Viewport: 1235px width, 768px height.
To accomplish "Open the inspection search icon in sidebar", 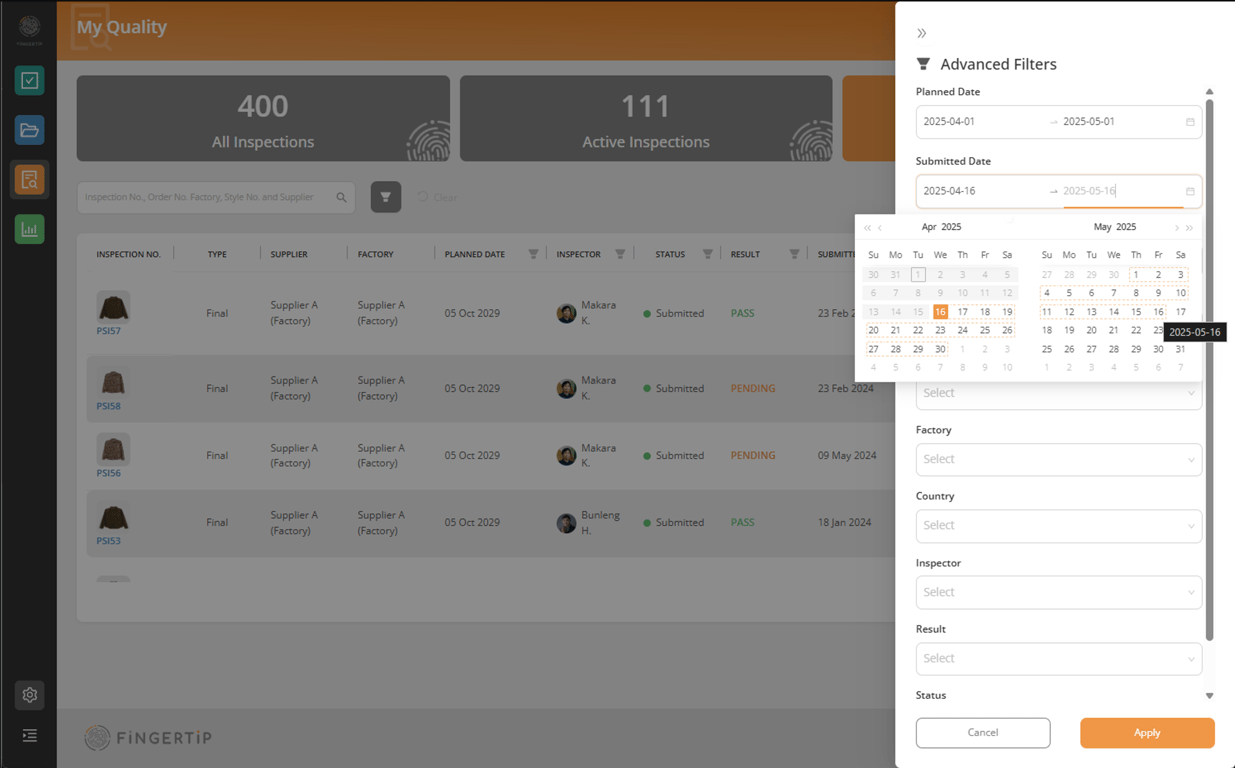I will pyautogui.click(x=29, y=180).
